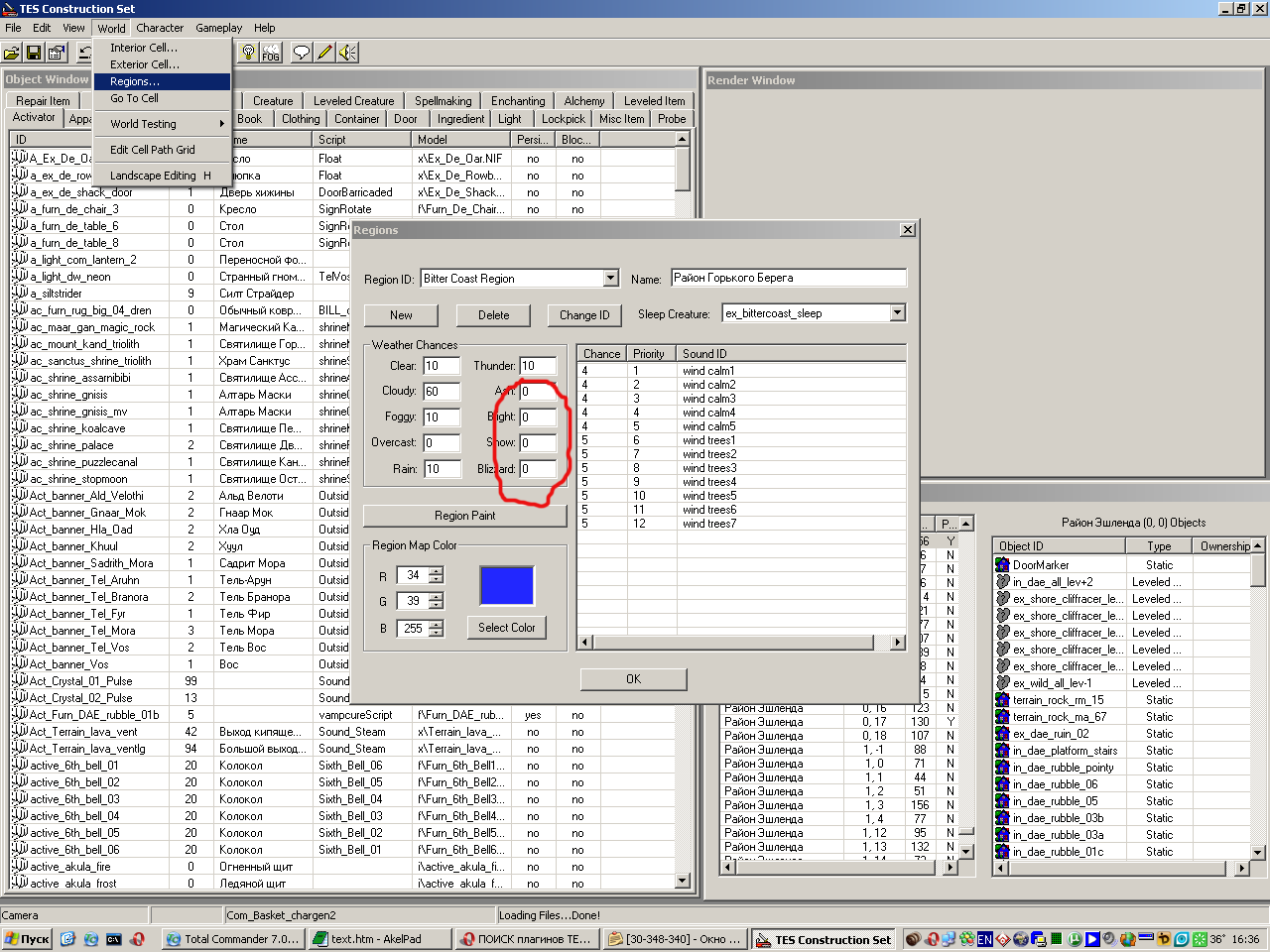Decrease the G color value spinner
The width and height of the screenshot is (1270, 952).
(437, 605)
